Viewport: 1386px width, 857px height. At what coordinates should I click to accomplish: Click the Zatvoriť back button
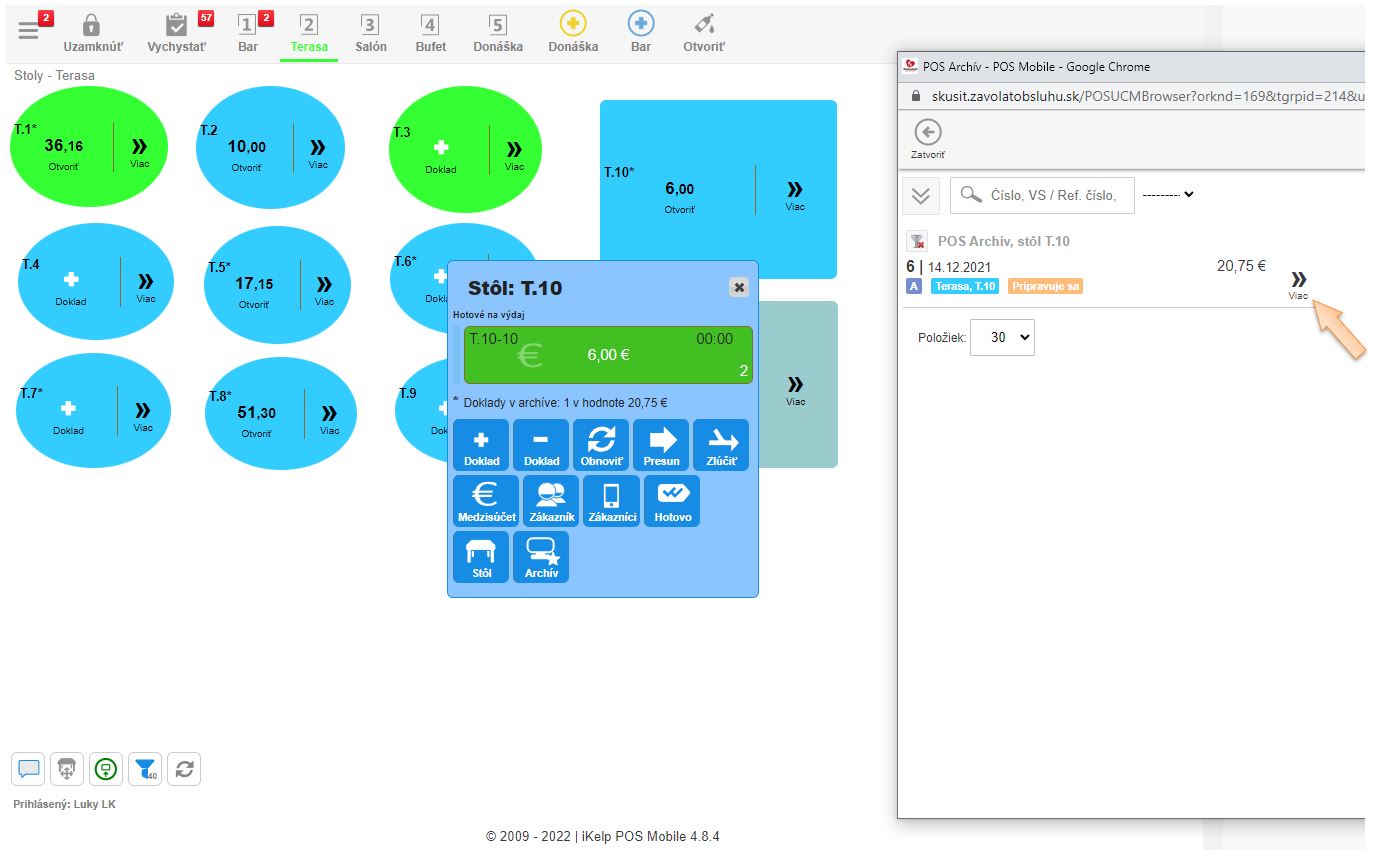pos(927,139)
